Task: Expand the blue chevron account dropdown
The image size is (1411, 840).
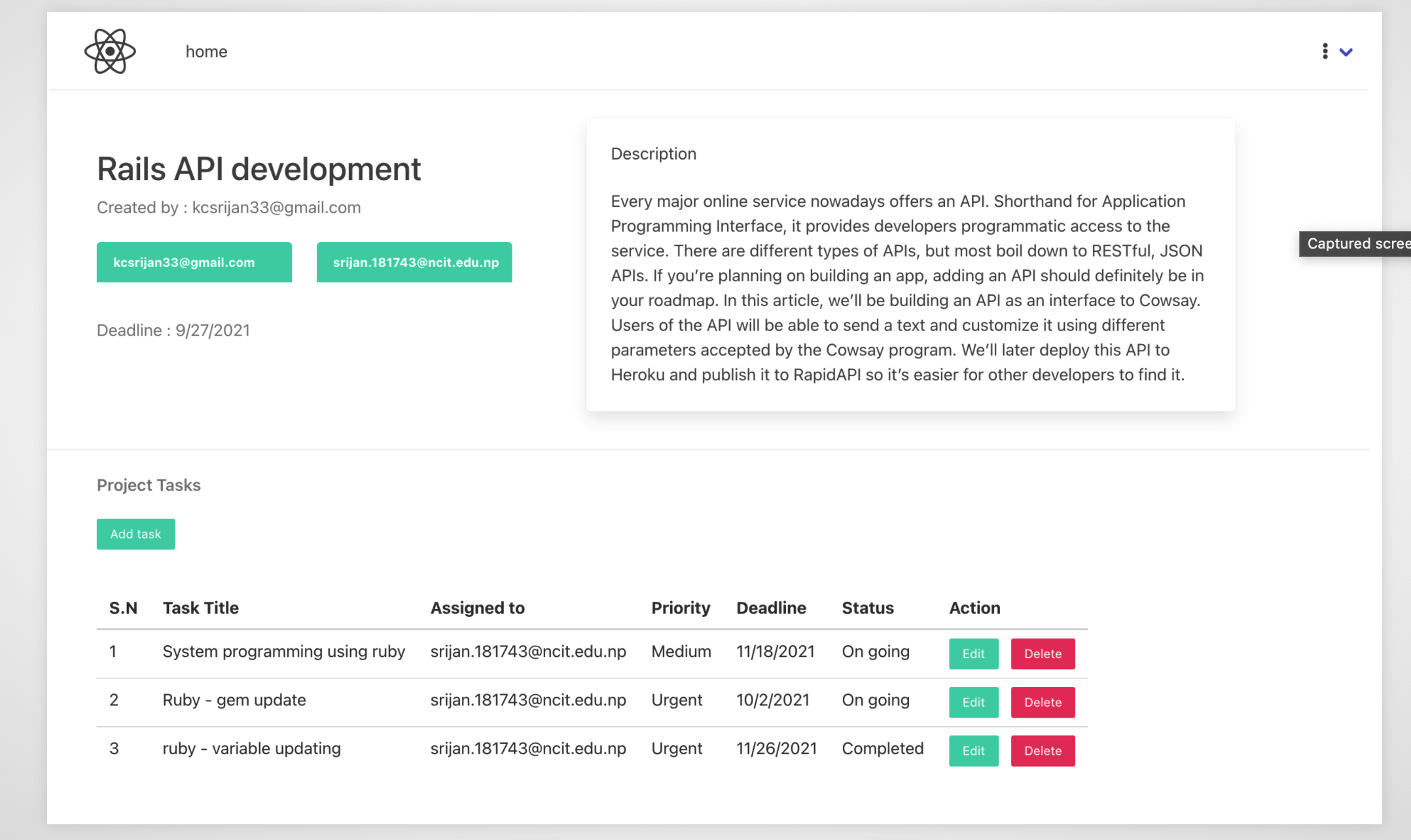Action: pyautogui.click(x=1346, y=52)
